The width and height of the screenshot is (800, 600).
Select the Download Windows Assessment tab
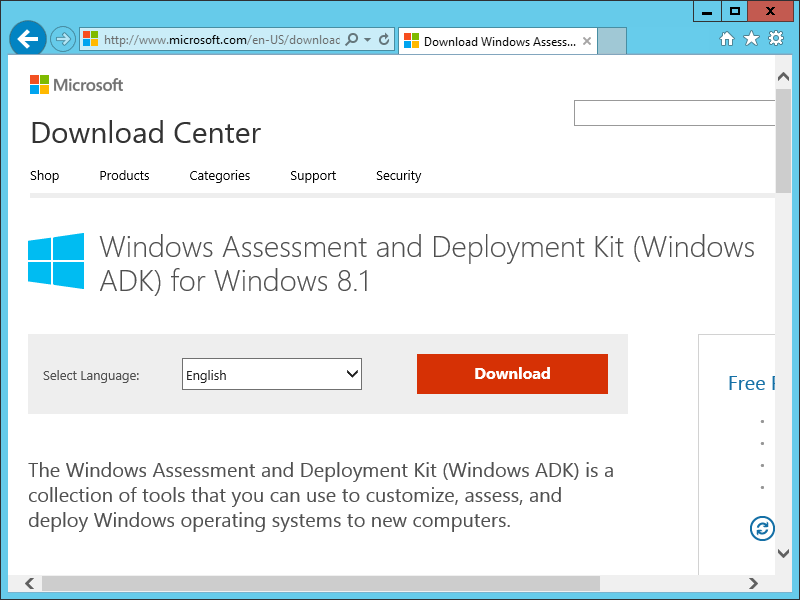click(x=490, y=42)
